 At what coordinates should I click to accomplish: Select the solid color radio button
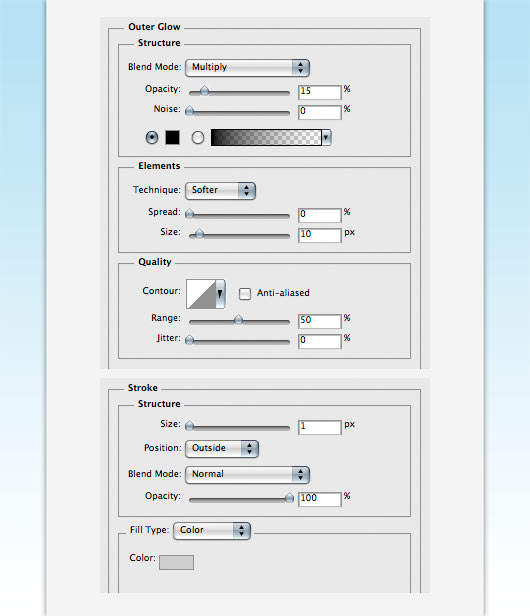click(152, 138)
